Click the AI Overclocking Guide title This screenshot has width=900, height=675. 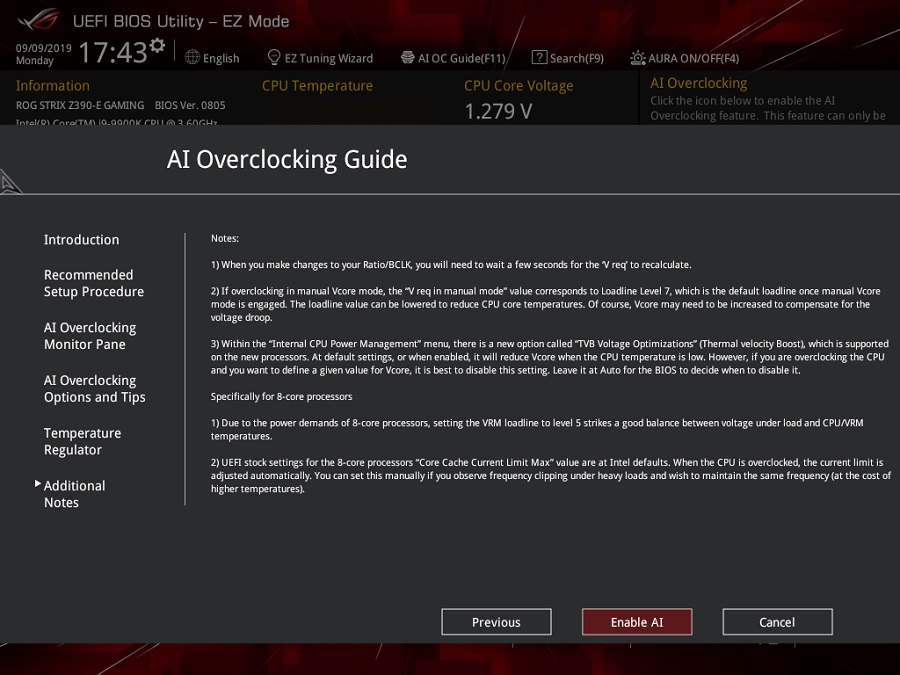[x=287, y=159]
